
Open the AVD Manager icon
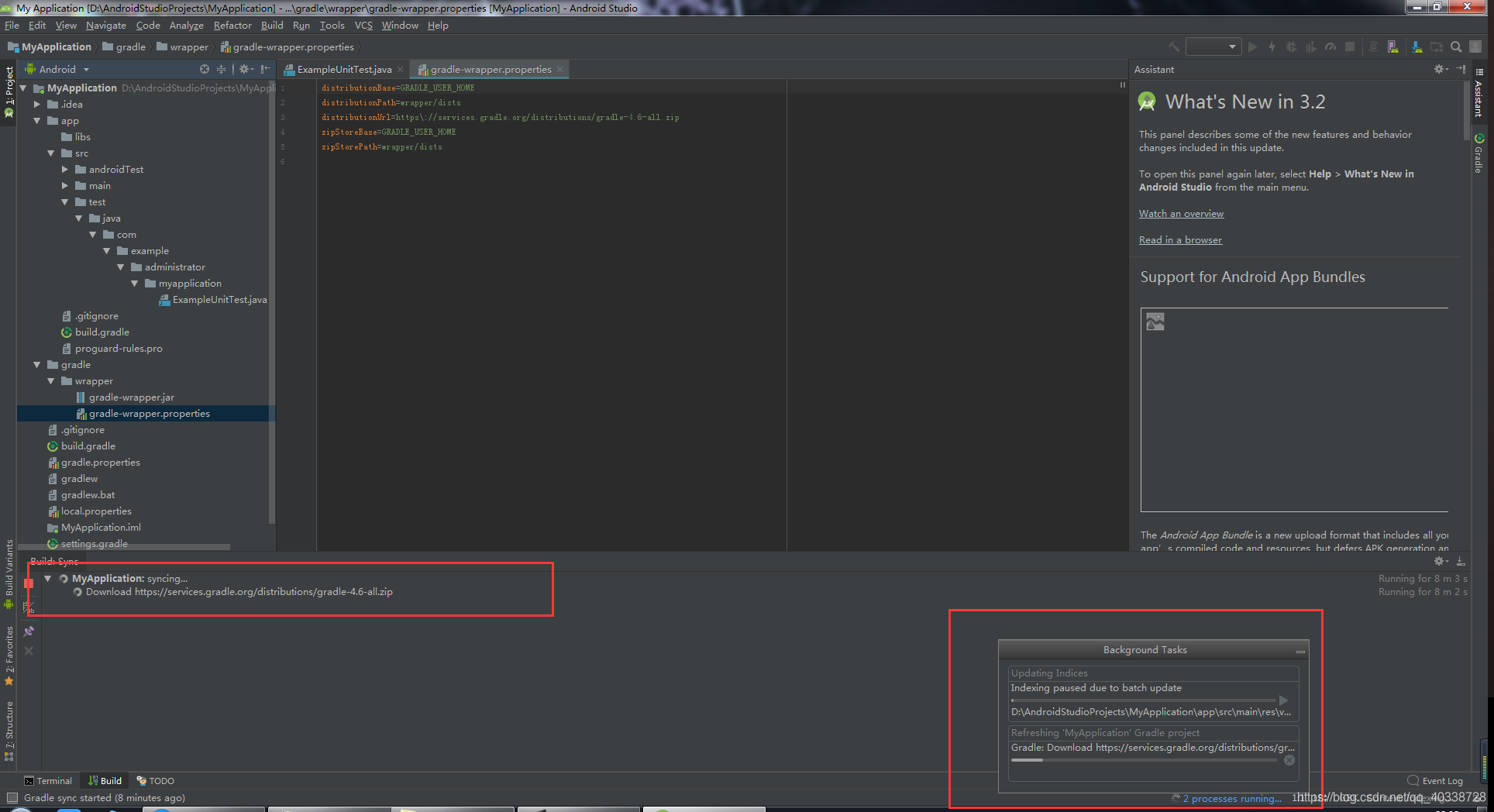1392,47
